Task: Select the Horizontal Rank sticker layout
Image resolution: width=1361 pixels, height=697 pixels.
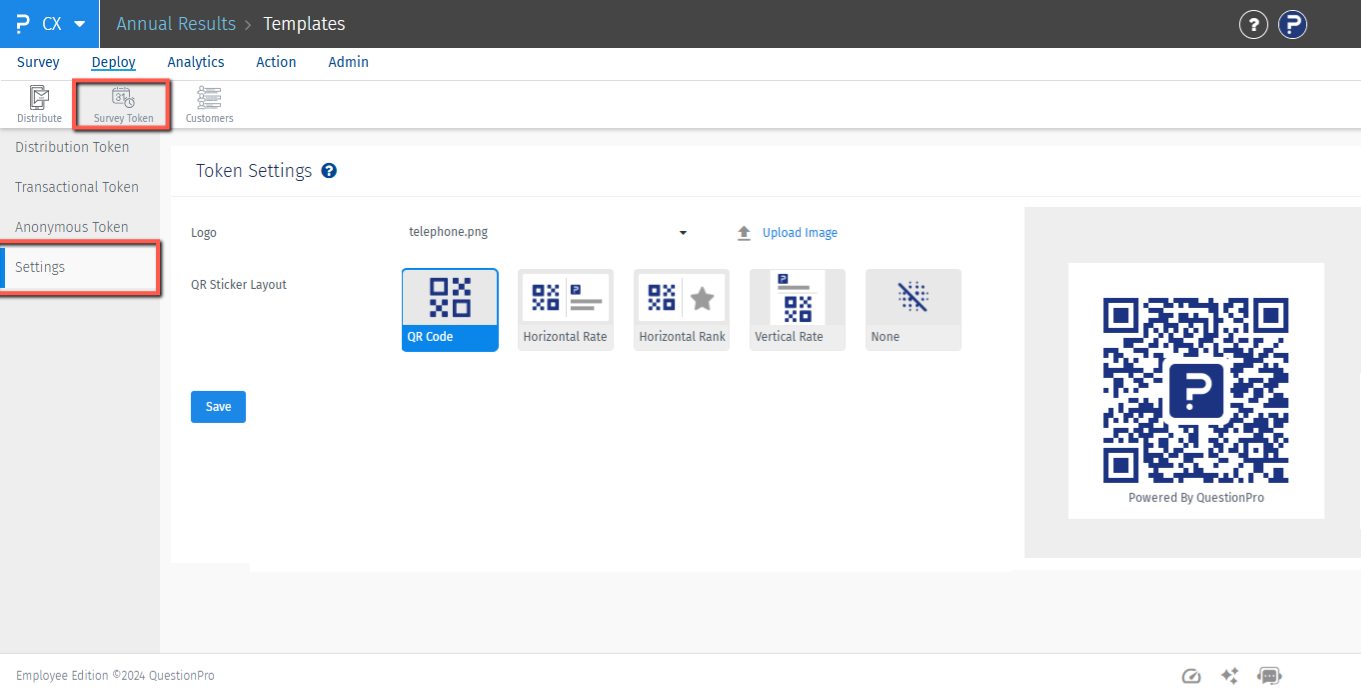Action: coord(682,310)
